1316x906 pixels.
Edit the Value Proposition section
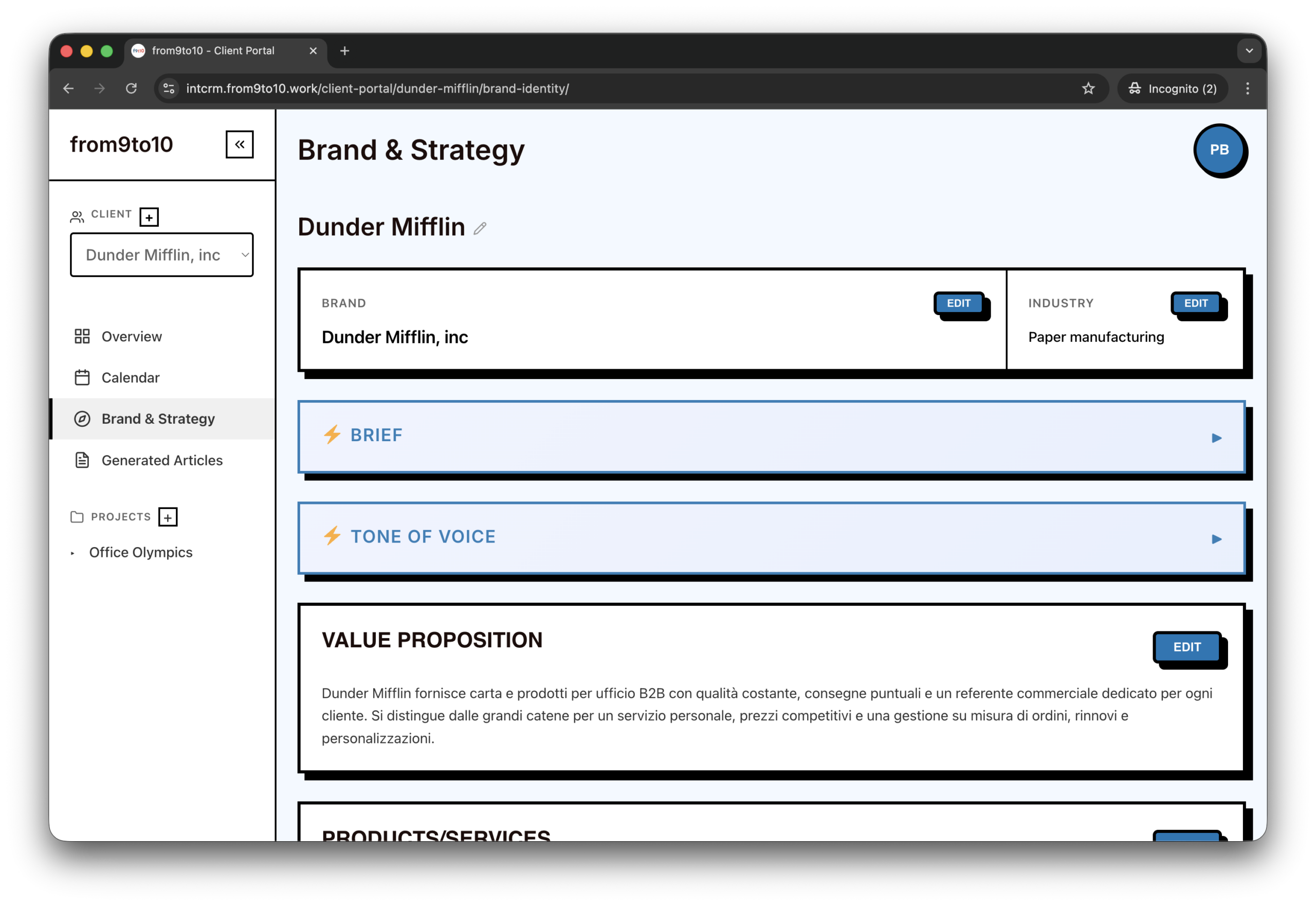click(1186, 647)
